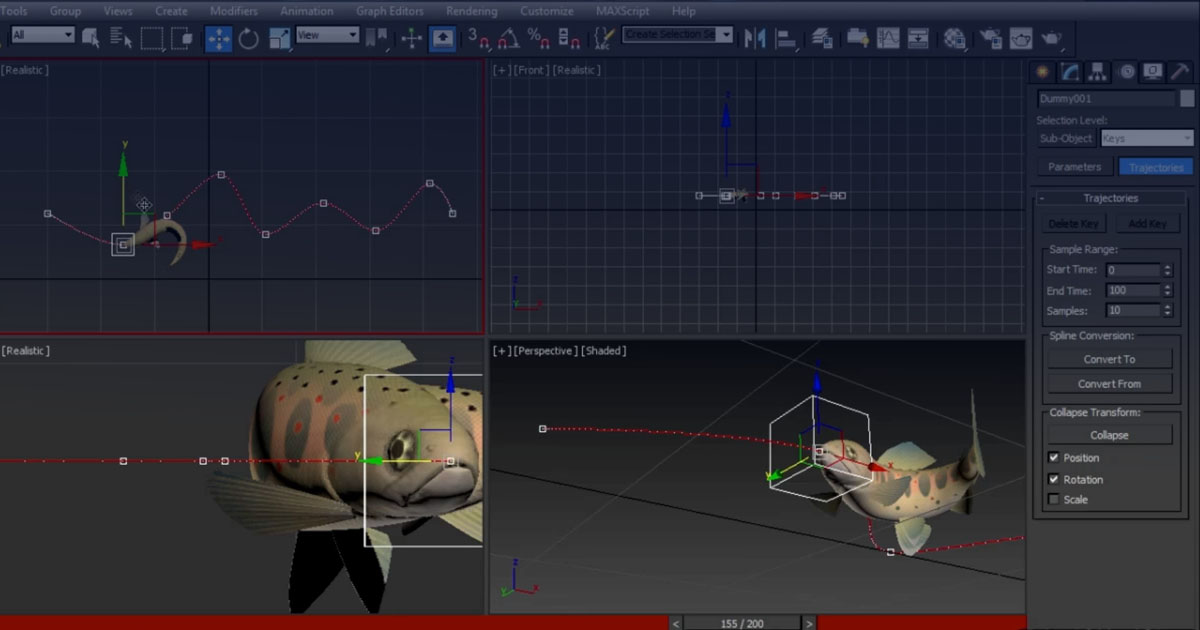Open the Material Editor

pos(954,38)
